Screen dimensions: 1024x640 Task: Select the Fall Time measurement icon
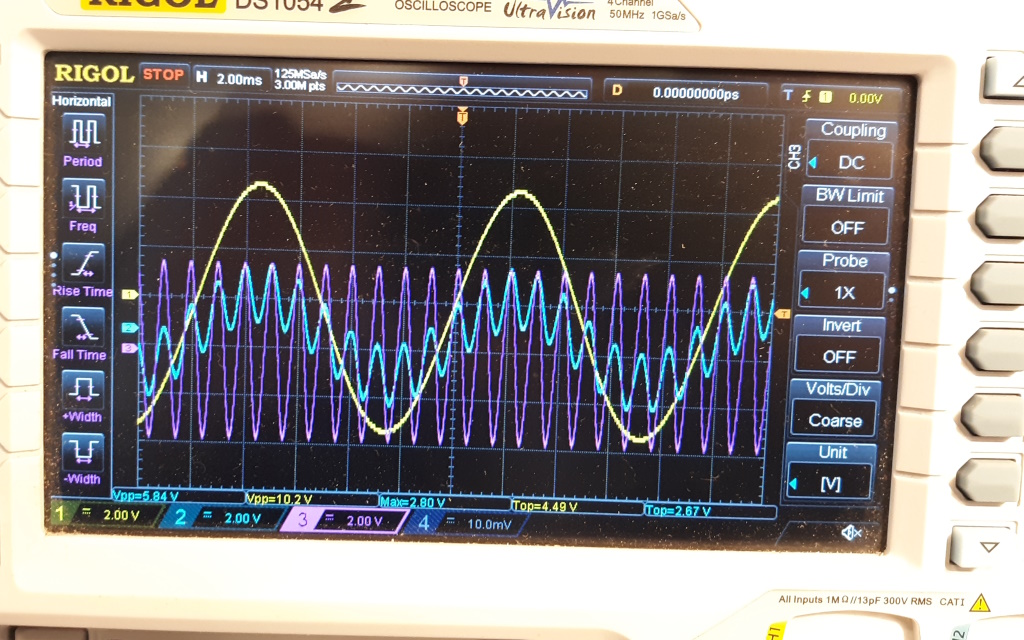click(83, 327)
